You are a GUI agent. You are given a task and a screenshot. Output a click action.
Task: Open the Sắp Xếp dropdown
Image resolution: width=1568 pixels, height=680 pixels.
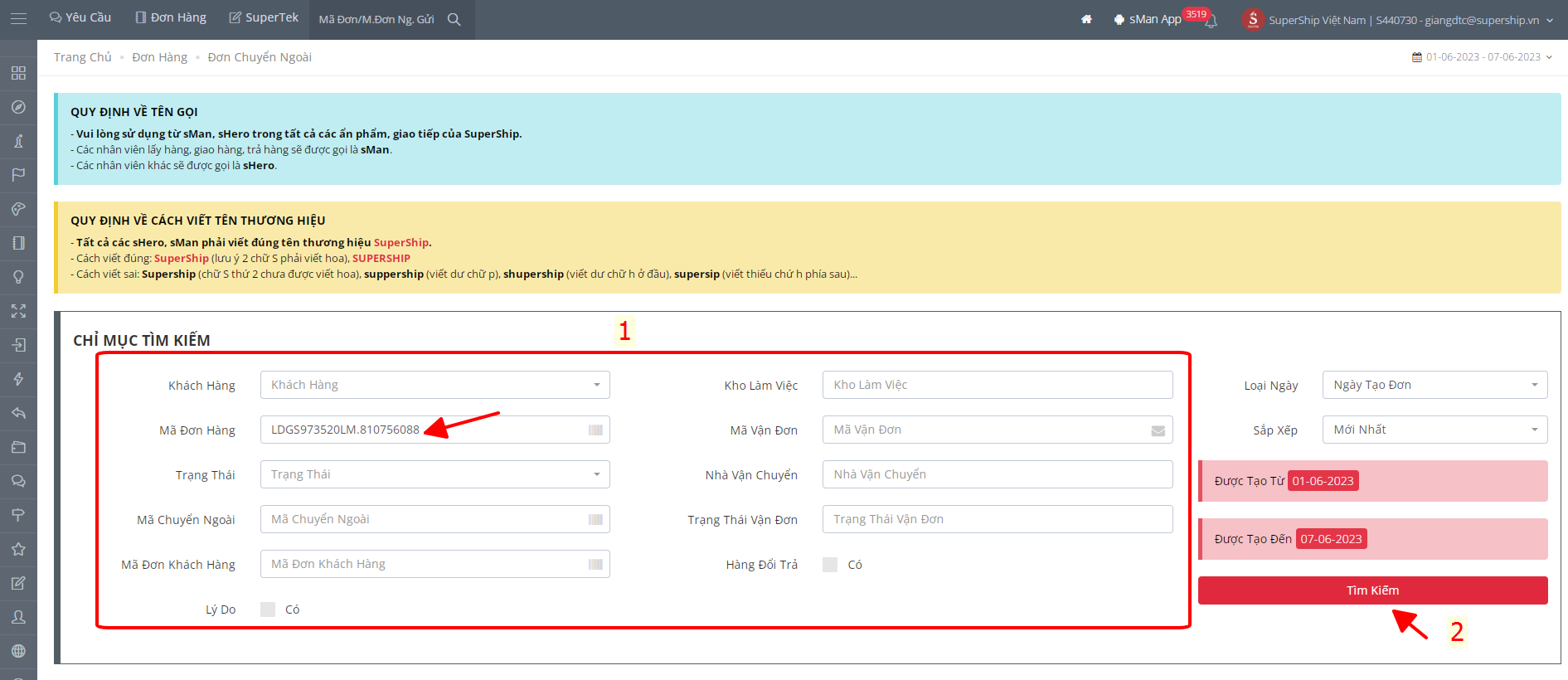tap(1435, 430)
